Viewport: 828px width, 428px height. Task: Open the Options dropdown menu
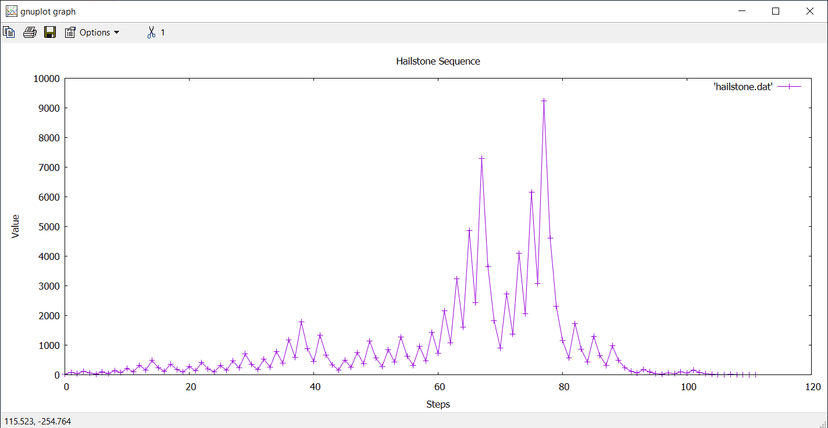coord(92,32)
